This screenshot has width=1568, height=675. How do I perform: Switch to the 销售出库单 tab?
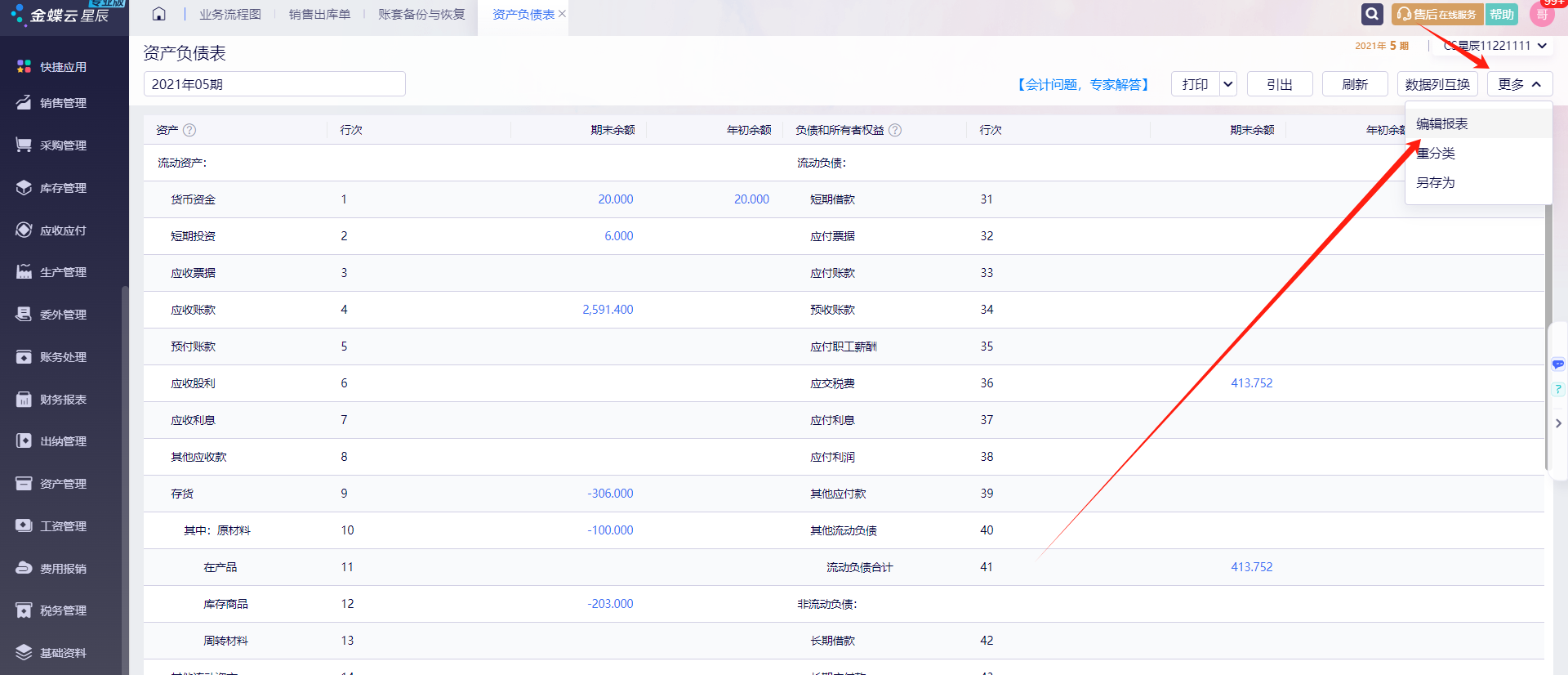[319, 14]
